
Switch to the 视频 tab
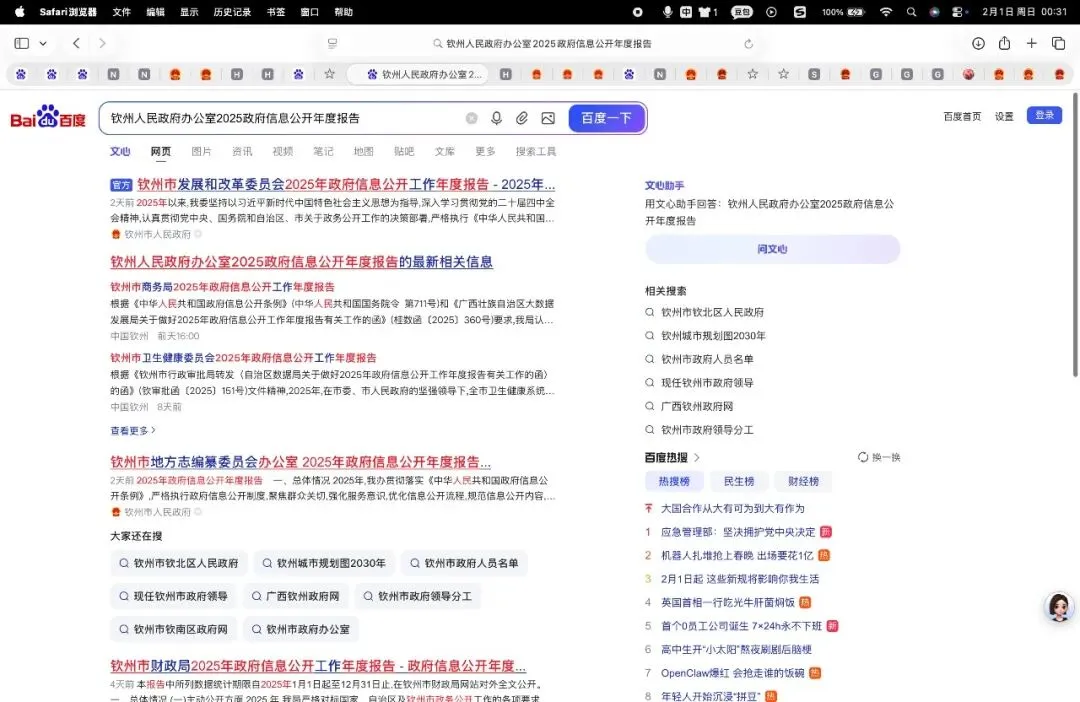pos(282,152)
